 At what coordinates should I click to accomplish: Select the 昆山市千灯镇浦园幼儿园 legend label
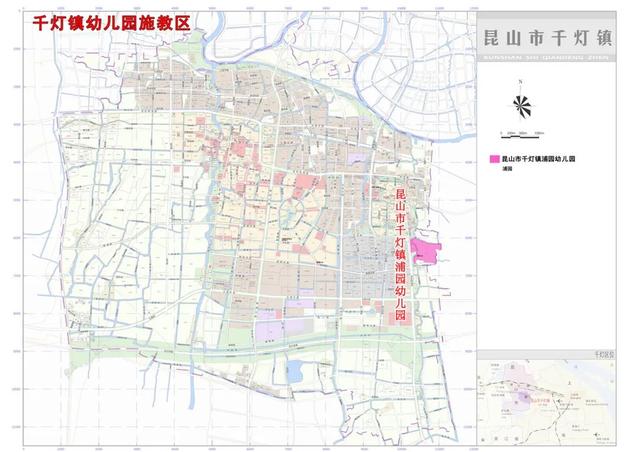pyautogui.click(x=541, y=159)
